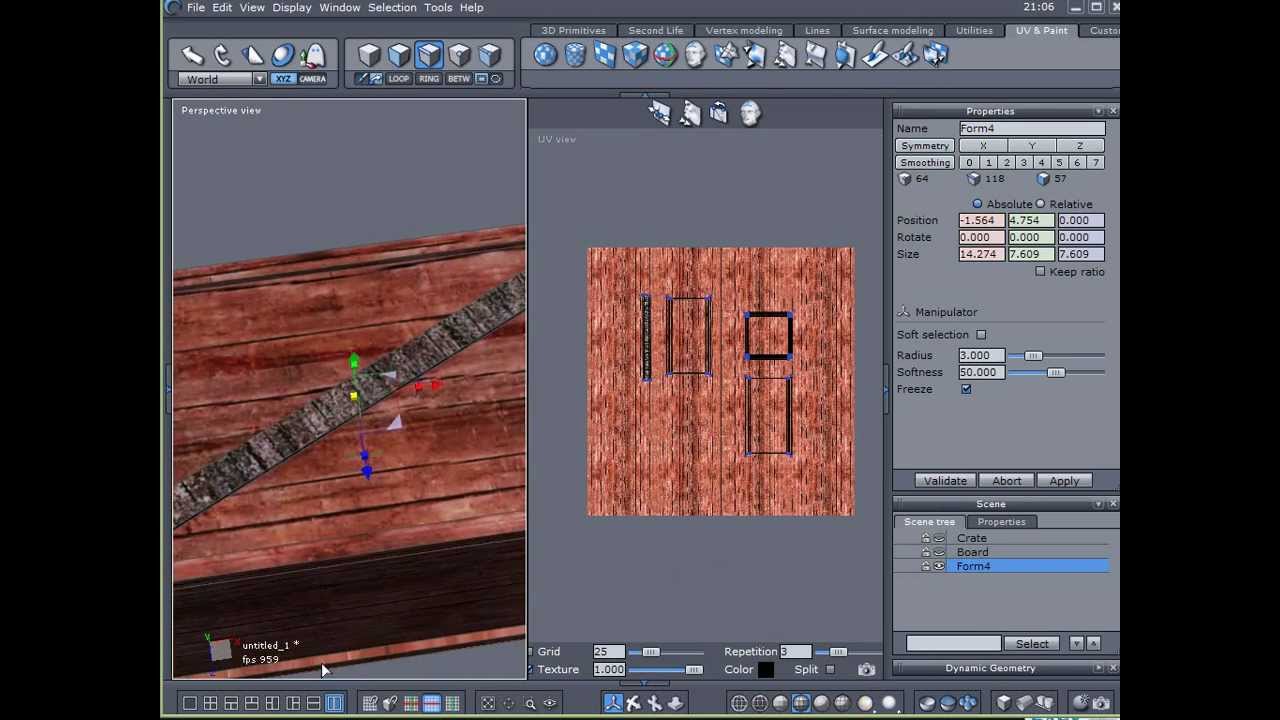The height and width of the screenshot is (720, 1280).
Task: Click the down arrow next to Select button
Action: pos(1076,644)
